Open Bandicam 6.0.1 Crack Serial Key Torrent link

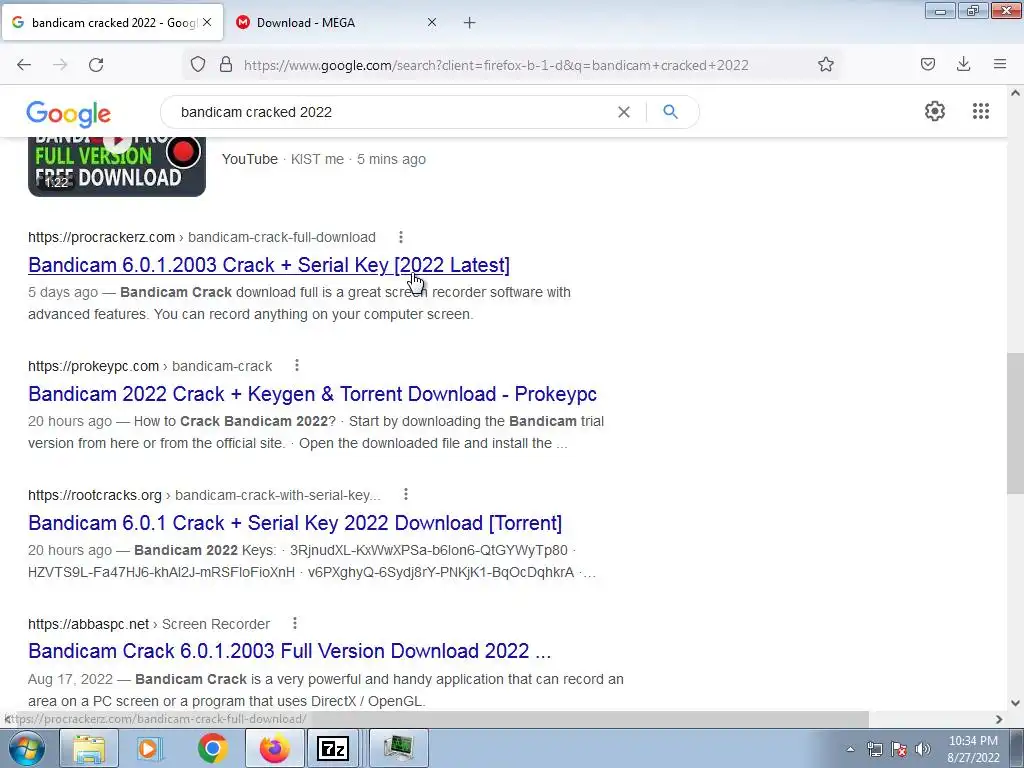(x=295, y=522)
